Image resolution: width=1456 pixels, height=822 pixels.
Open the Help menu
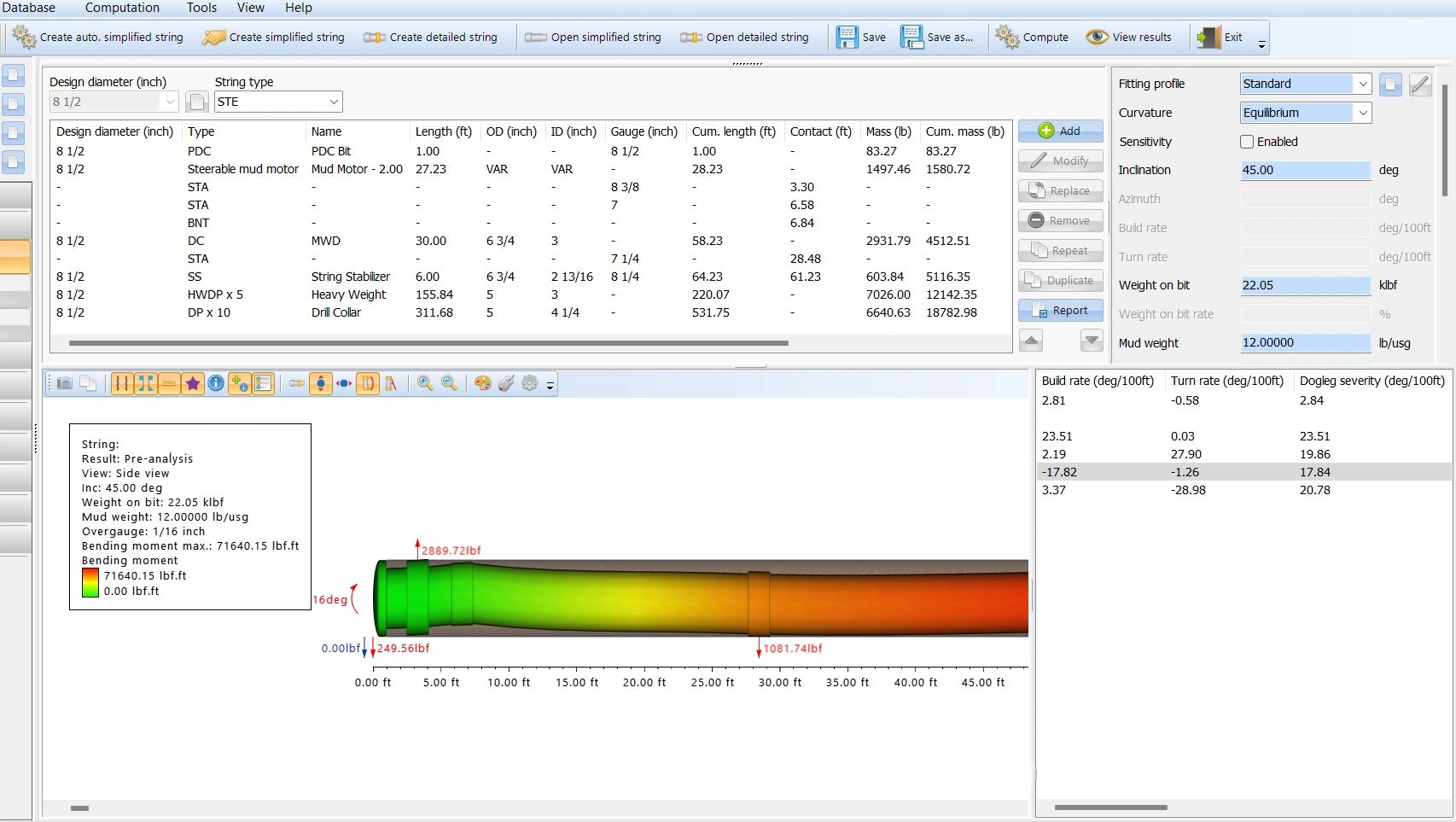point(299,8)
